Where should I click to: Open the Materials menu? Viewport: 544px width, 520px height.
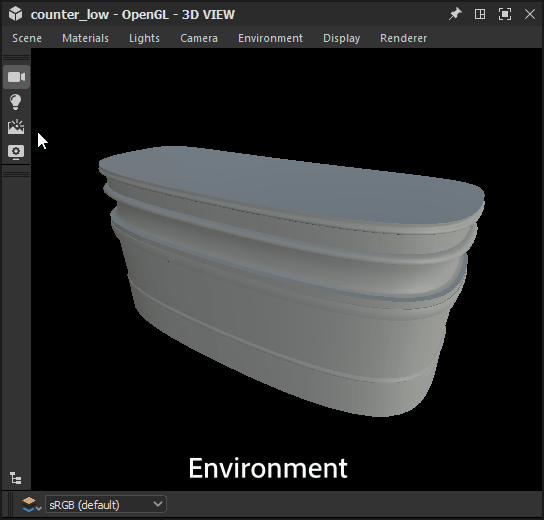(85, 38)
